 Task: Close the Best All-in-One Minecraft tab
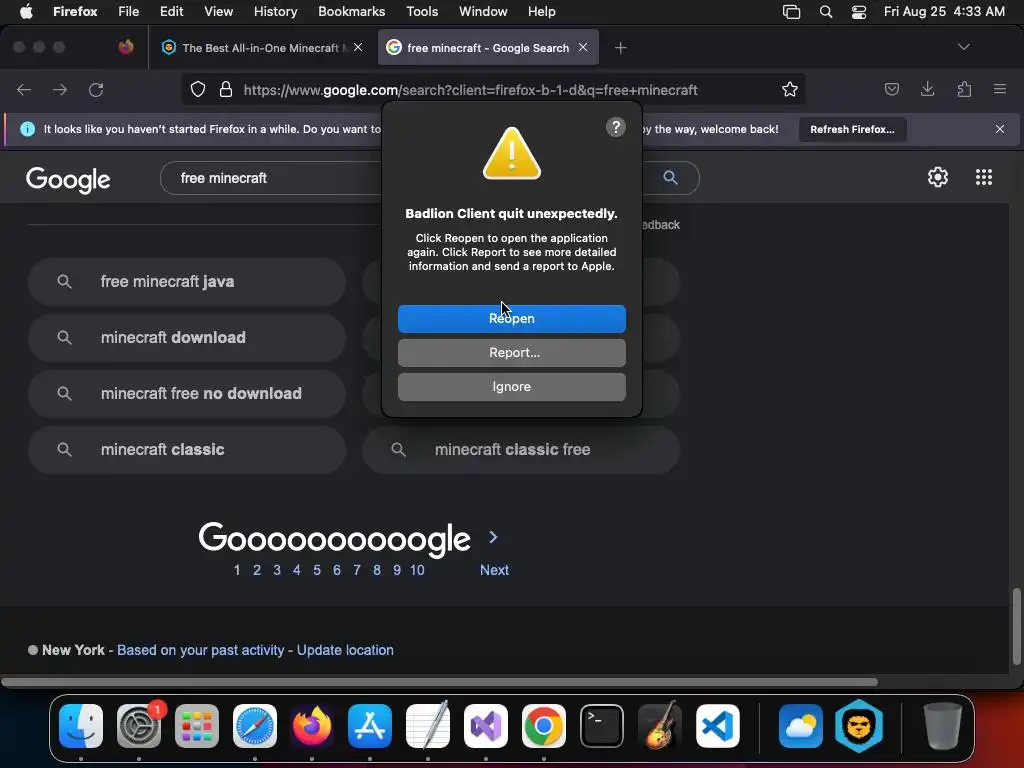point(358,47)
